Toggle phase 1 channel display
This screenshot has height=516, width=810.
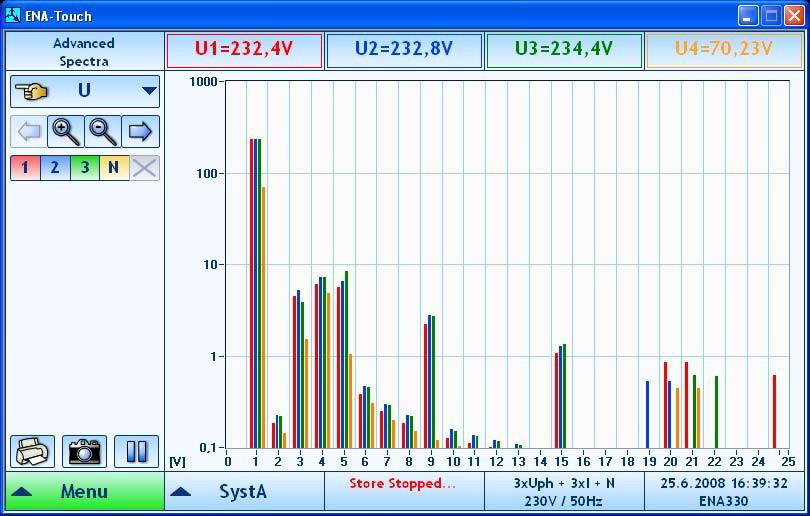pyautogui.click(x=25, y=167)
